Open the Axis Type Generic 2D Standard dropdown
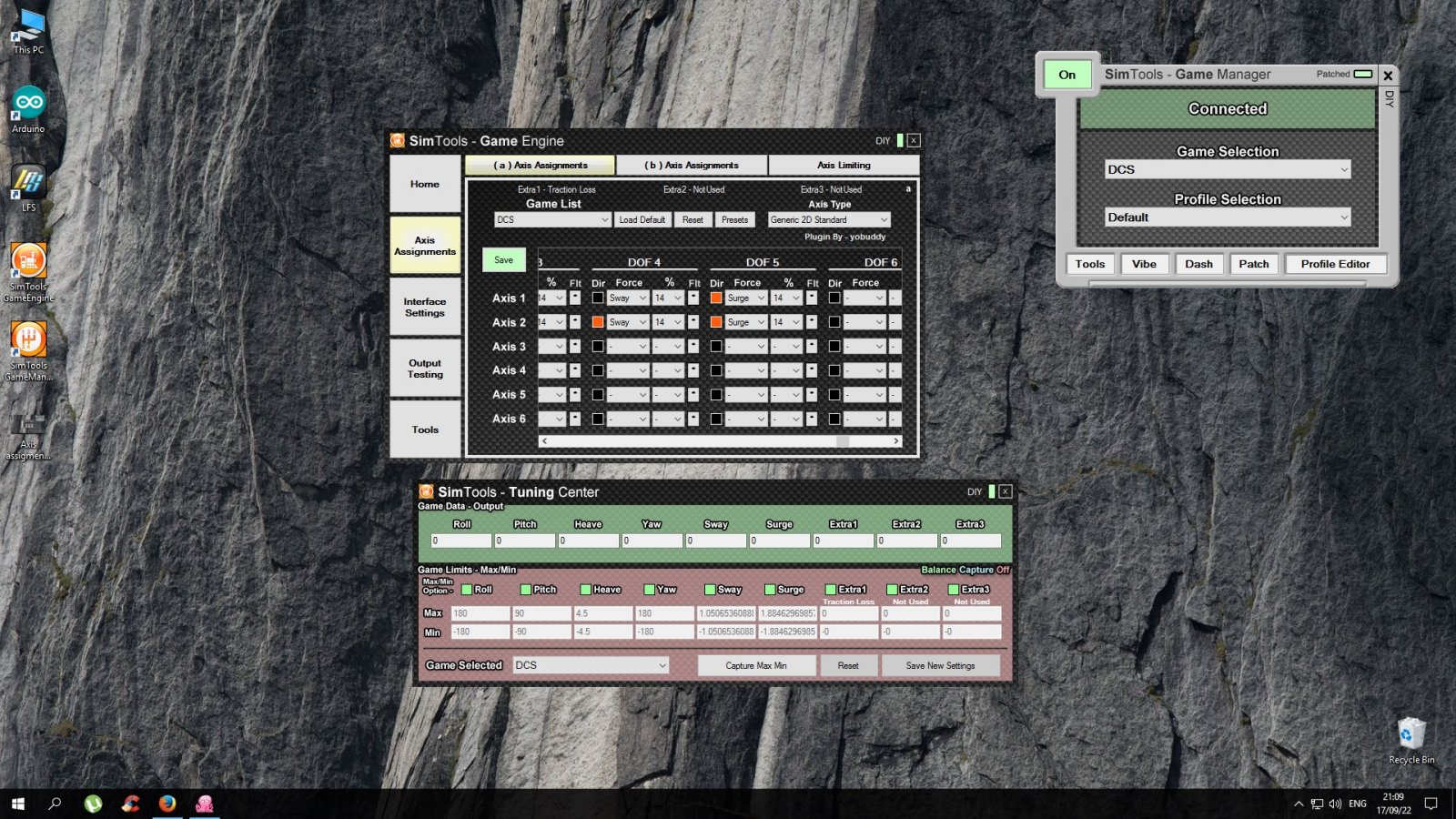This screenshot has height=819, width=1456. (x=829, y=219)
